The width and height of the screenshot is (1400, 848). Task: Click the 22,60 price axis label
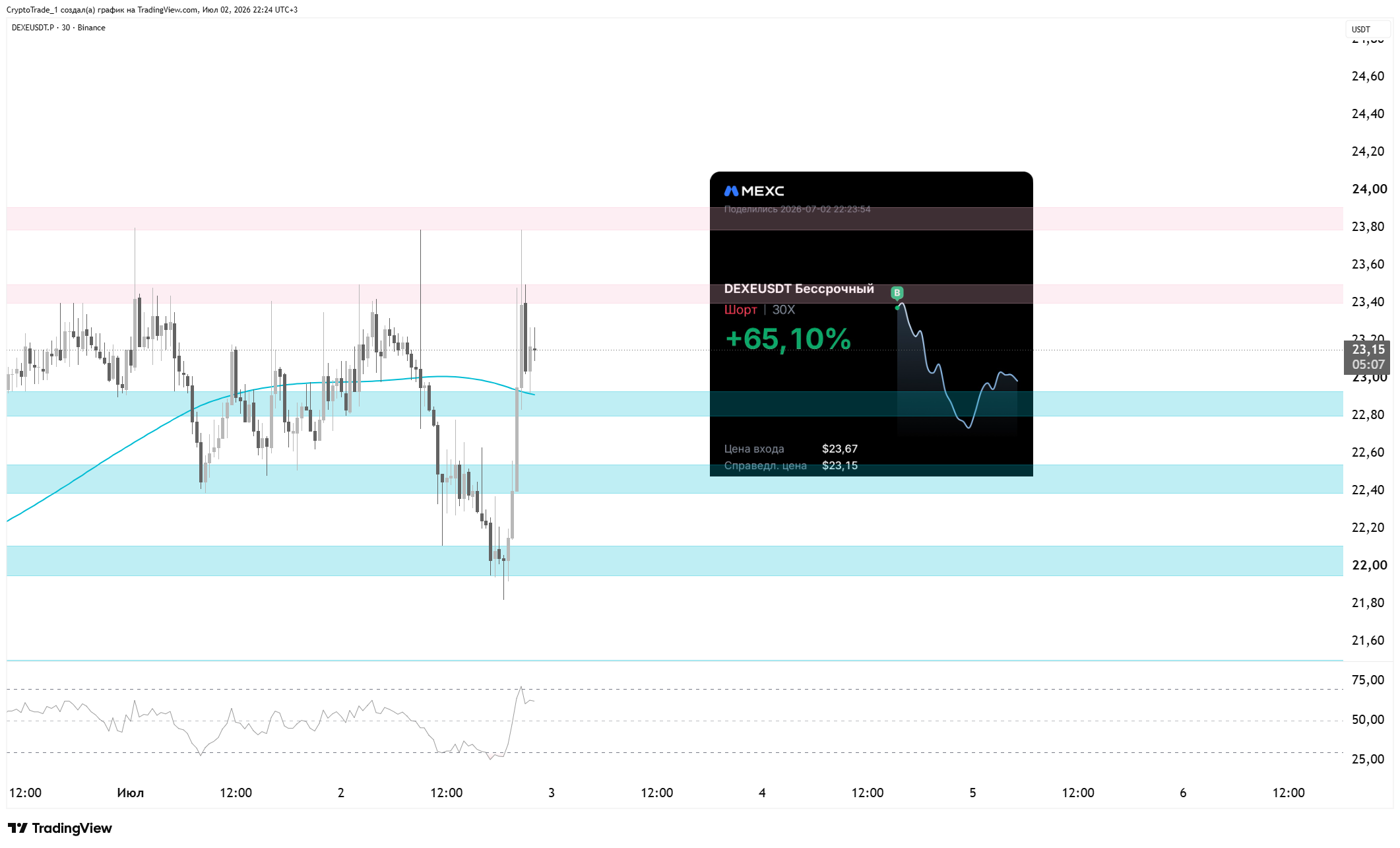[x=1368, y=452]
